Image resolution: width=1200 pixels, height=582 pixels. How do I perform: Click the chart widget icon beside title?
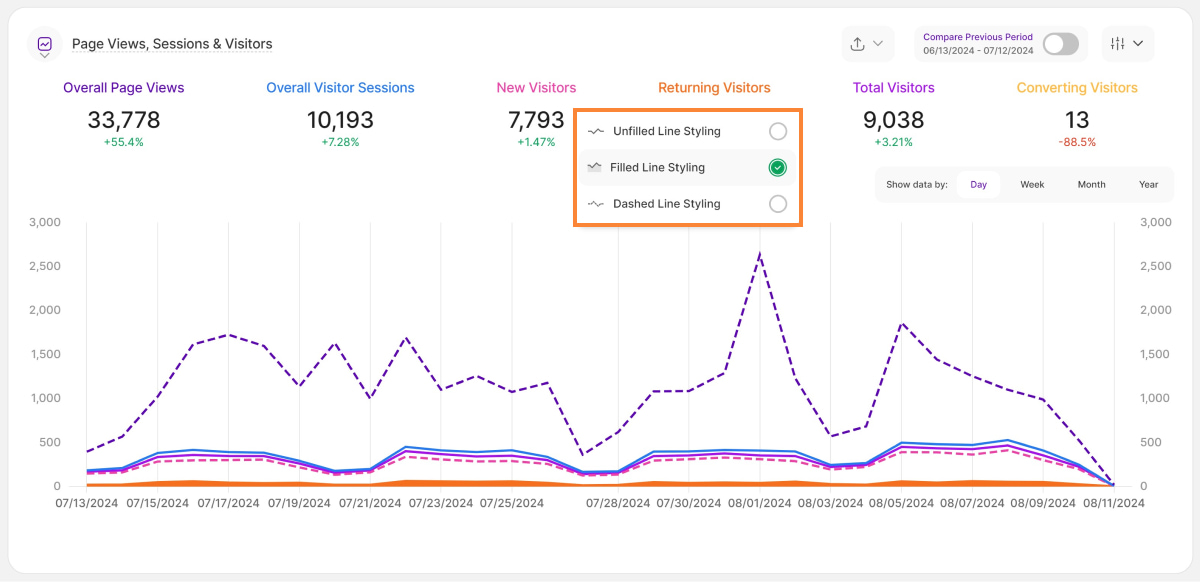(x=45, y=44)
